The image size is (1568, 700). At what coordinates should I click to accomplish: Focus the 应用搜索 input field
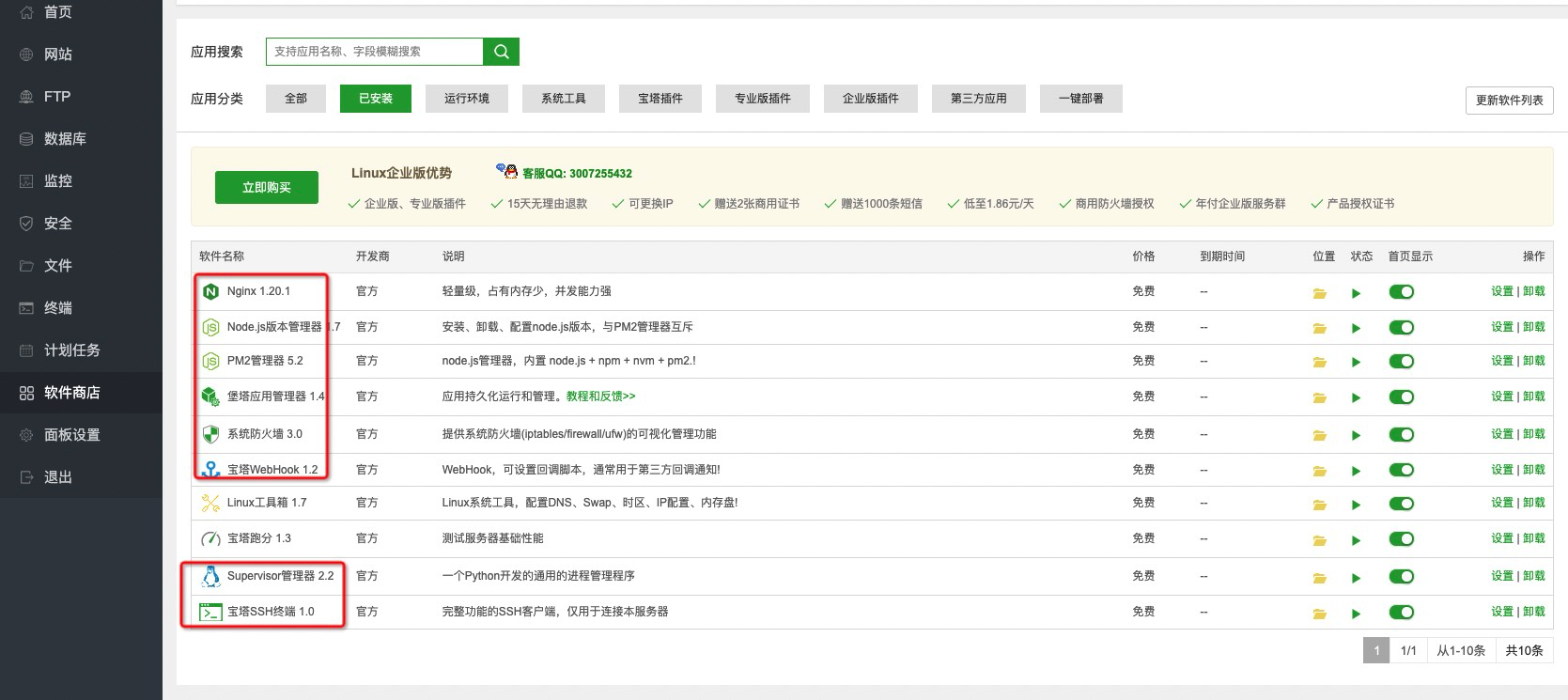click(375, 52)
